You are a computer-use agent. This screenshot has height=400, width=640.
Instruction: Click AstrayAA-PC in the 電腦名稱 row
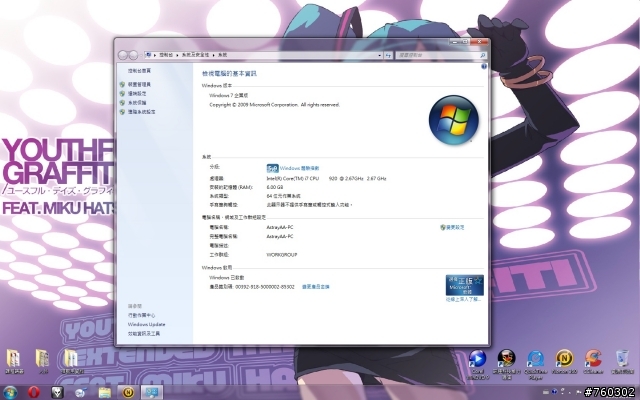[280, 227]
